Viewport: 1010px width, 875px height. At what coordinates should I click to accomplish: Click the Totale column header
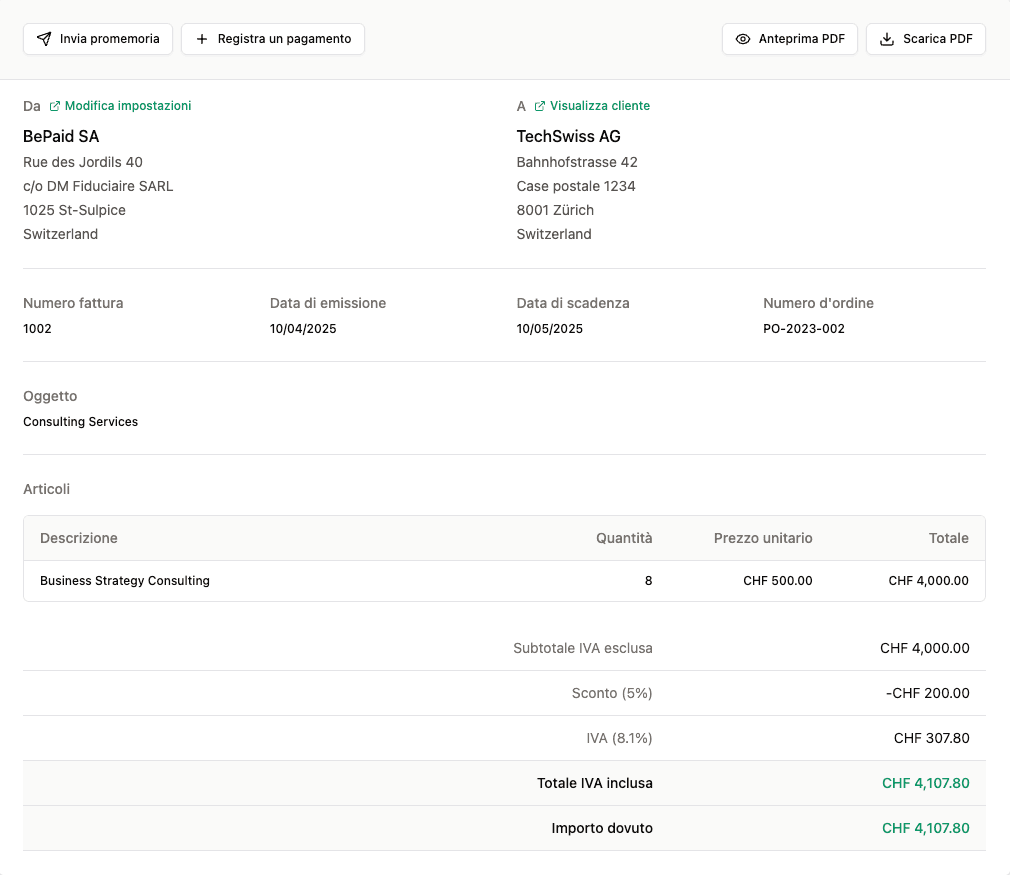coord(949,538)
